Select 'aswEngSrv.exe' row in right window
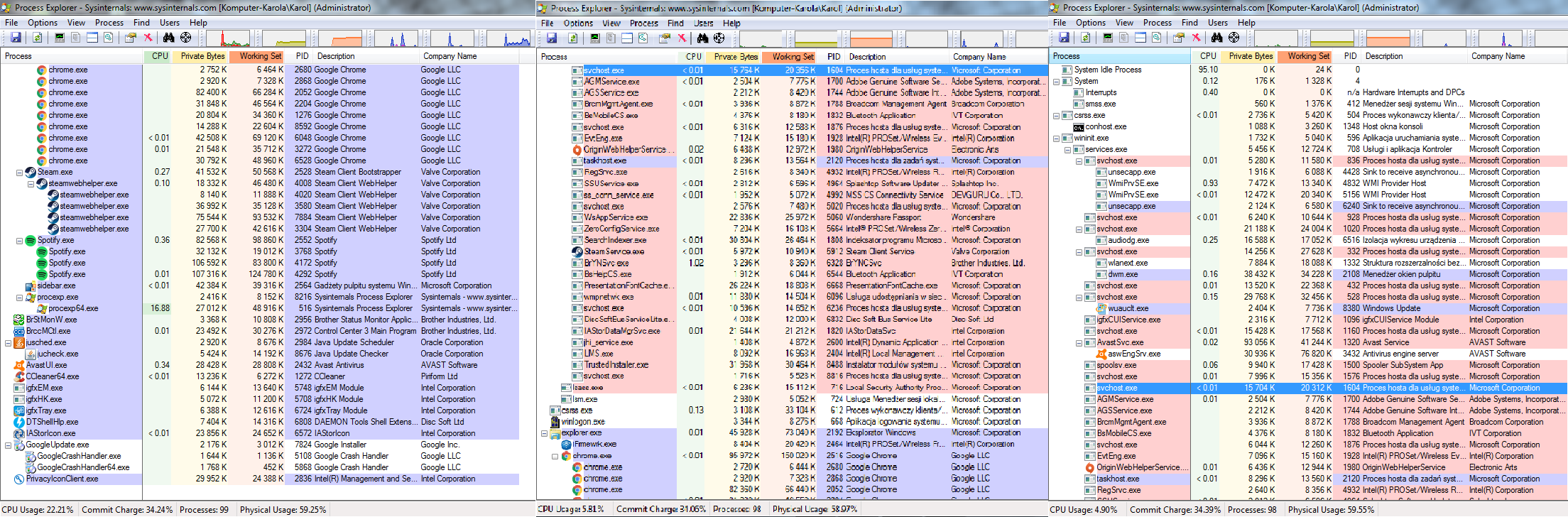Viewport: 1568px width, 517px height. (1308, 354)
